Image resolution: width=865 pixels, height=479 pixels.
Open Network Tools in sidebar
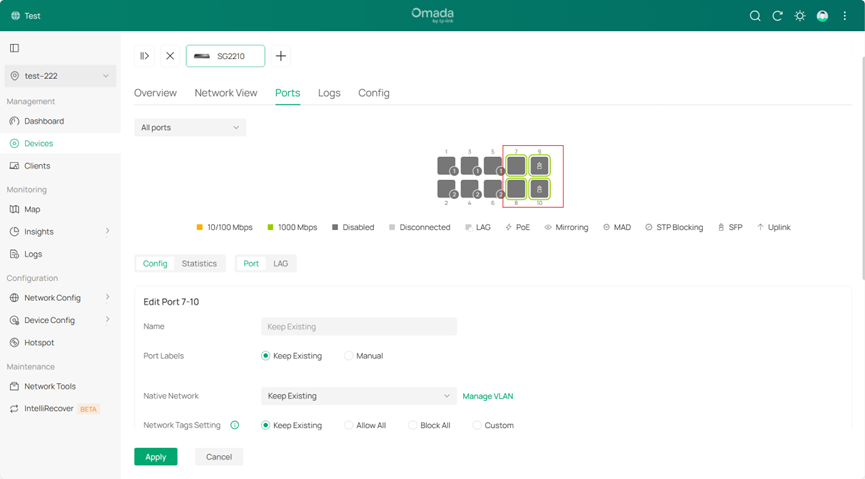tap(50, 386)
